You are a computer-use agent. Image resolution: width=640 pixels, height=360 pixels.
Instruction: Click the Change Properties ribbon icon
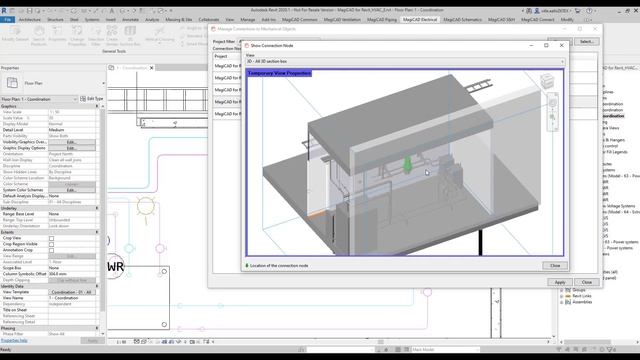(77, 31)
